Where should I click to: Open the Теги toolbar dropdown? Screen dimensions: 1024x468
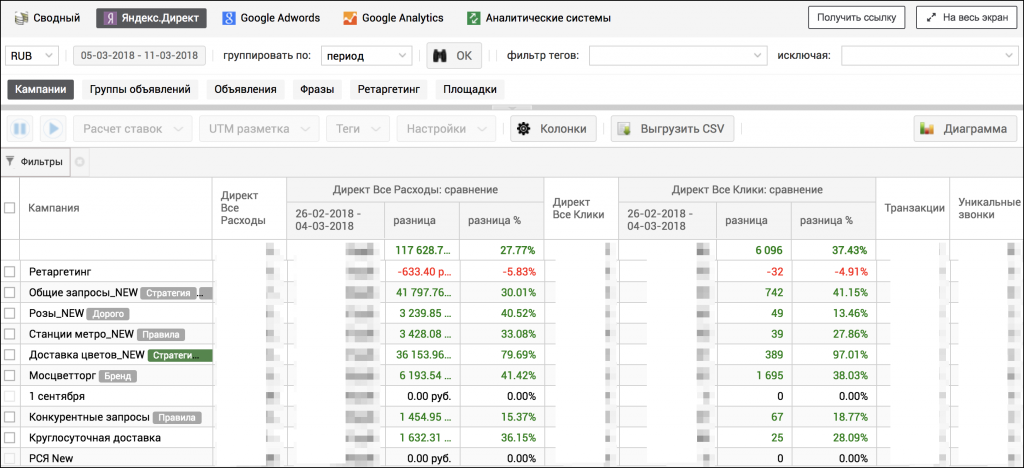[358, 129]
